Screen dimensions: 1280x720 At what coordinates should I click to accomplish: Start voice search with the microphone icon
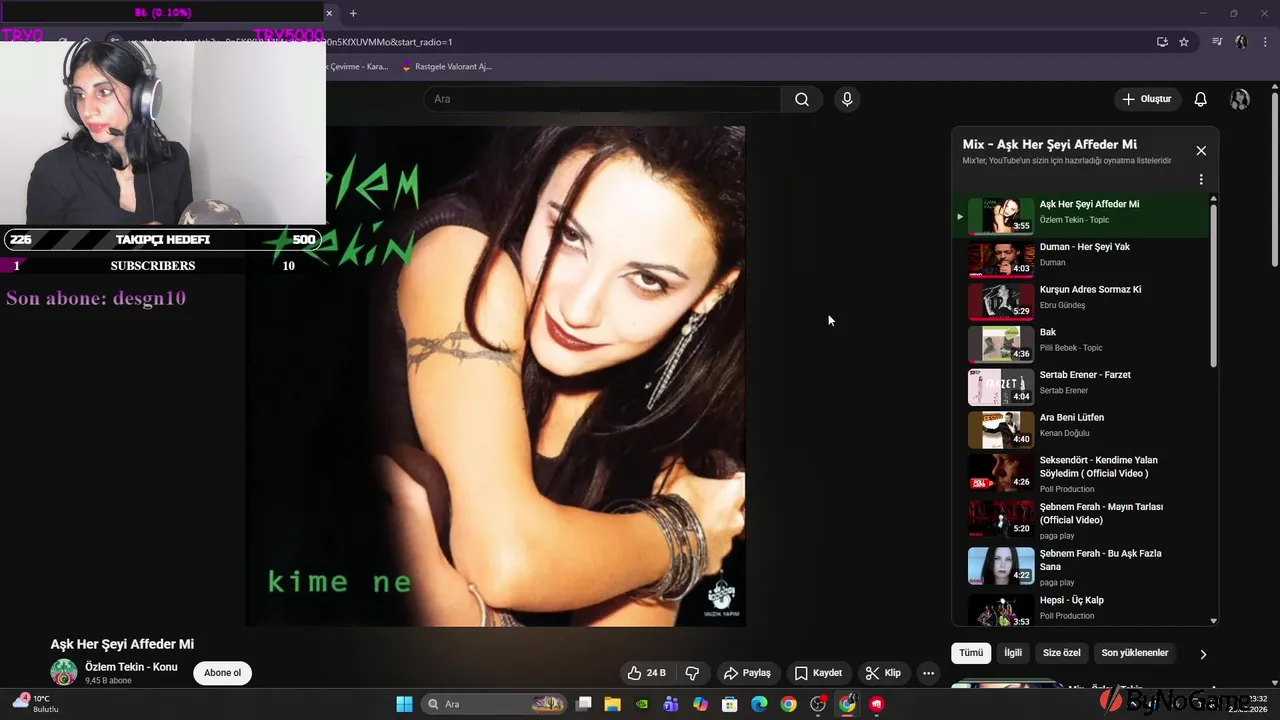tap(847, 99)
